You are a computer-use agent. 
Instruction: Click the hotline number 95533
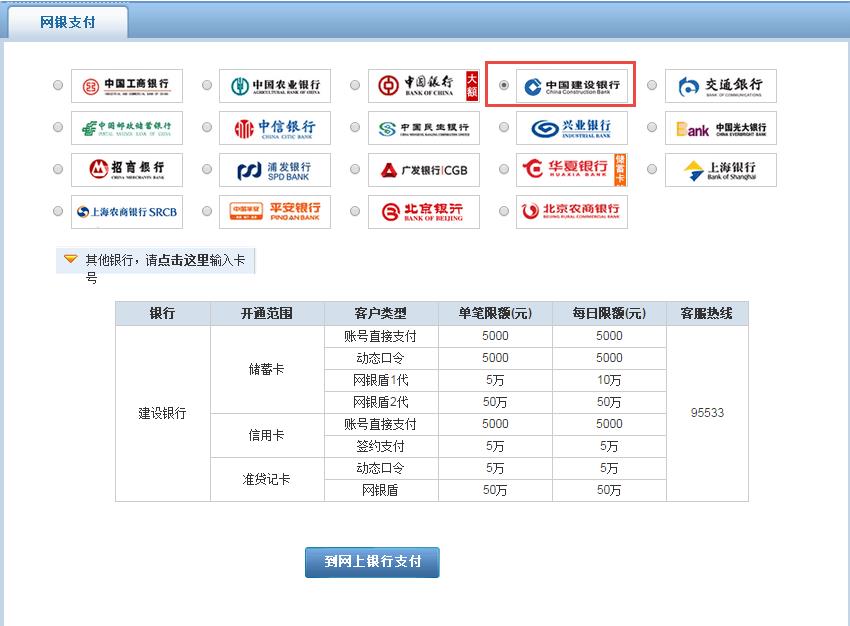707,413
